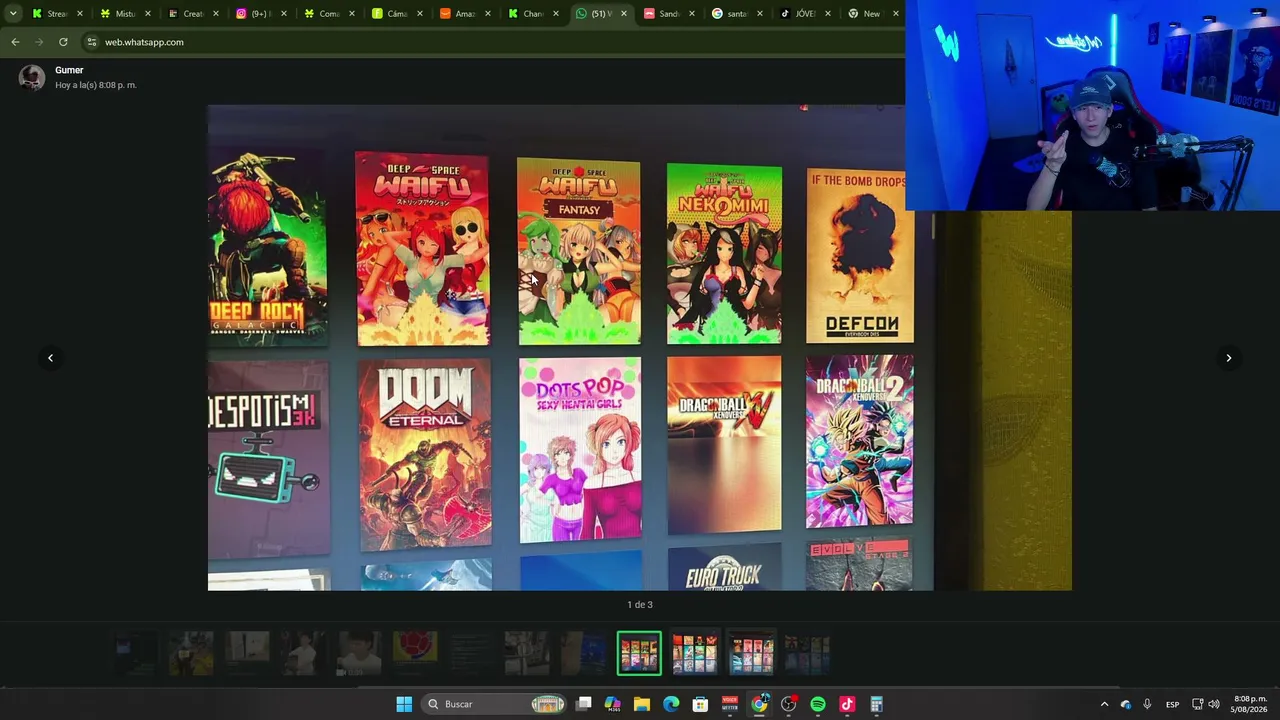Click the microphone icon in the system tray
The height and width of the screenshot is (720, 1280).
(x=1147, y=704)
